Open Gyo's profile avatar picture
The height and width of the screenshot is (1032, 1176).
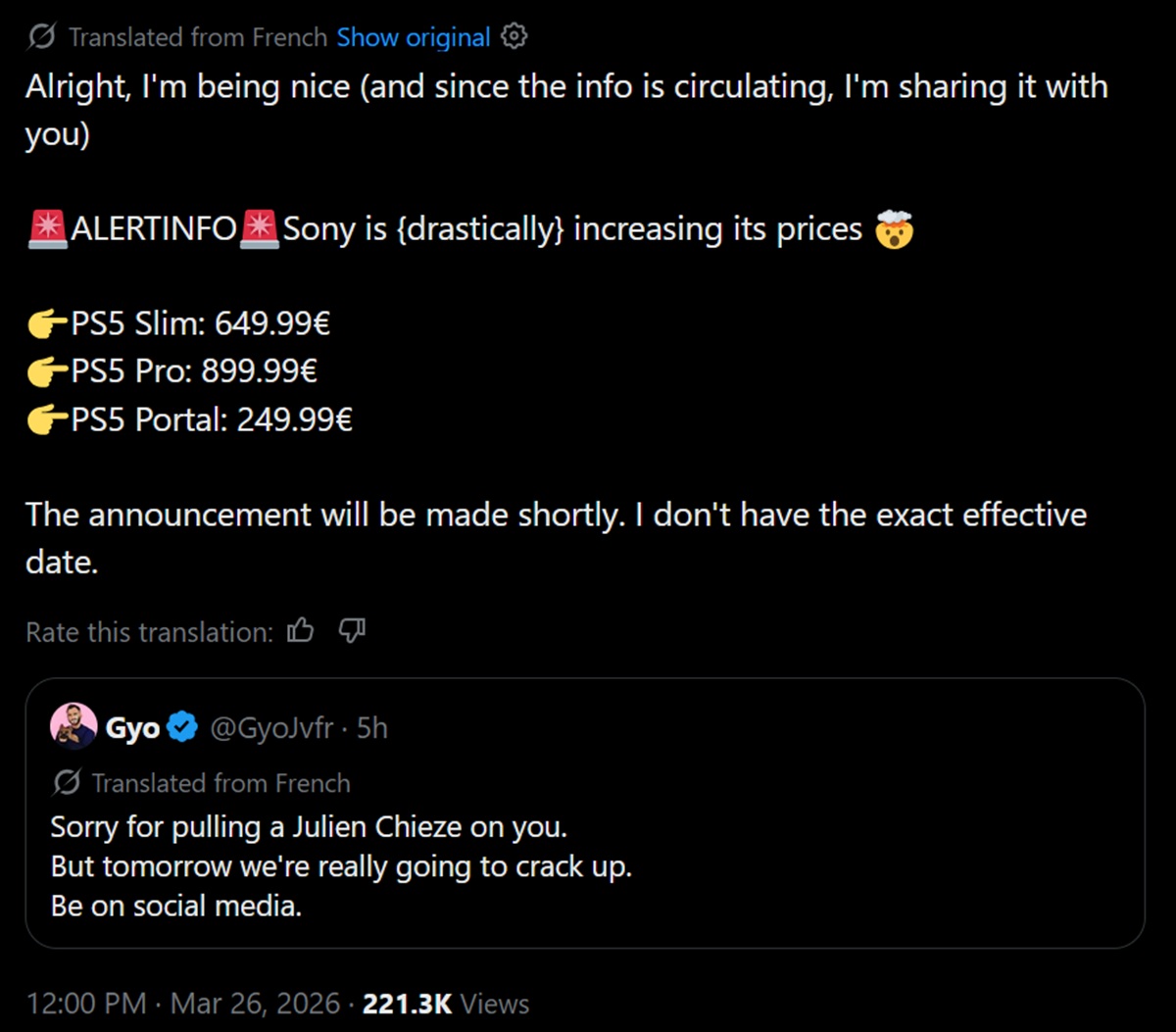pyautogui.click(x=73, y=727)
